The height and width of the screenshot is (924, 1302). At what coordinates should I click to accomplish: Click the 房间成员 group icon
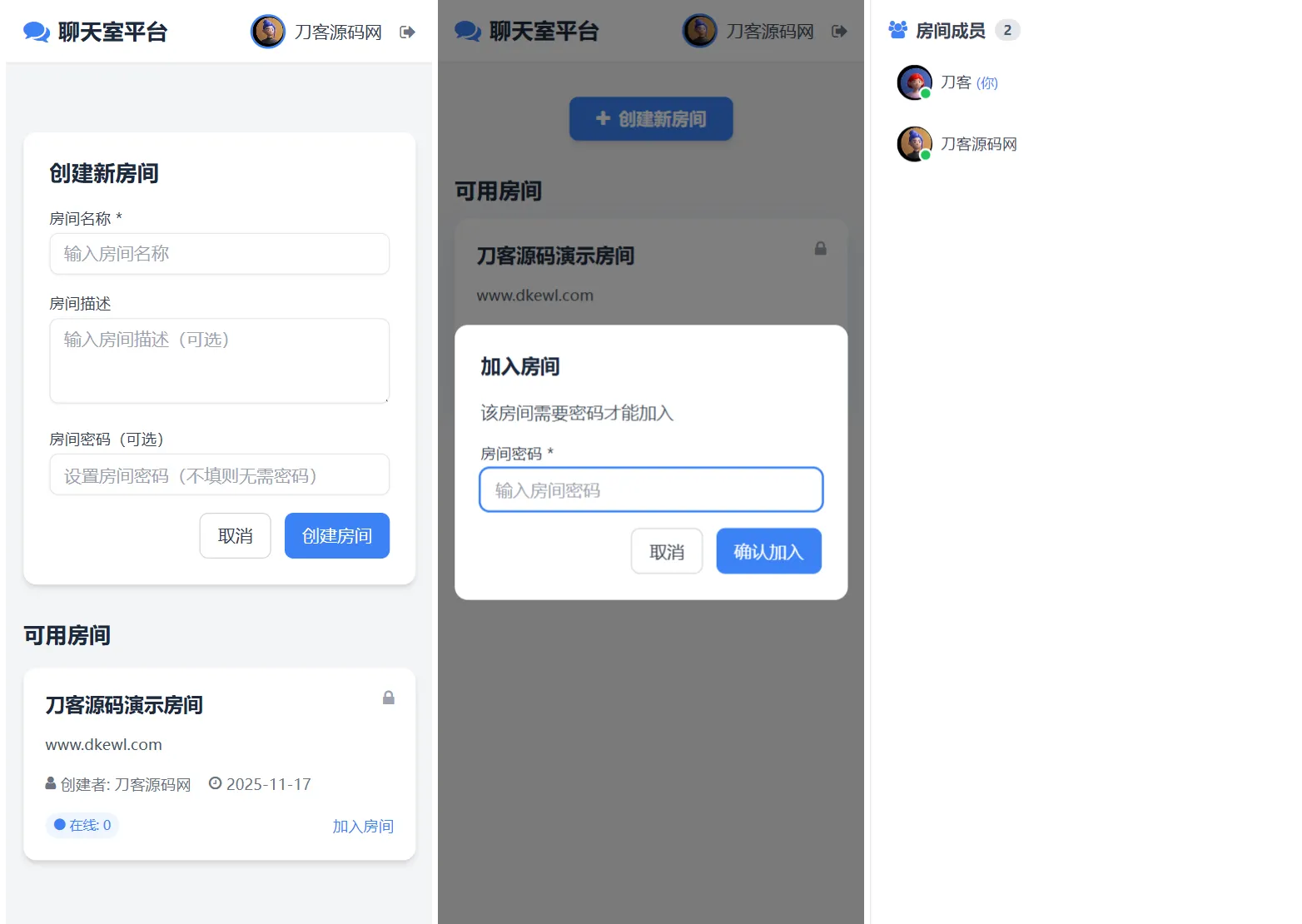898,30
